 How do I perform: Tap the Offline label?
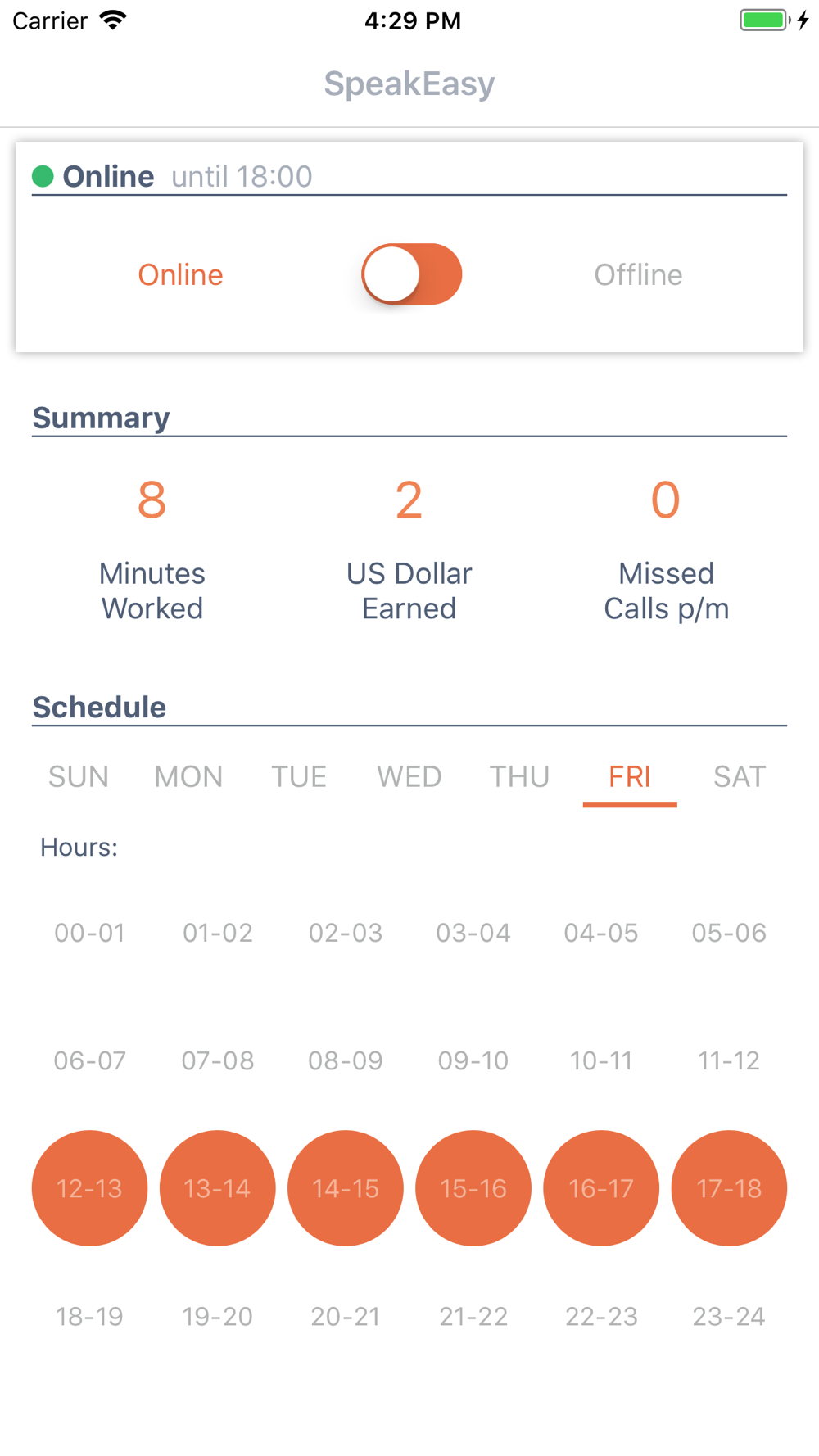638,275
